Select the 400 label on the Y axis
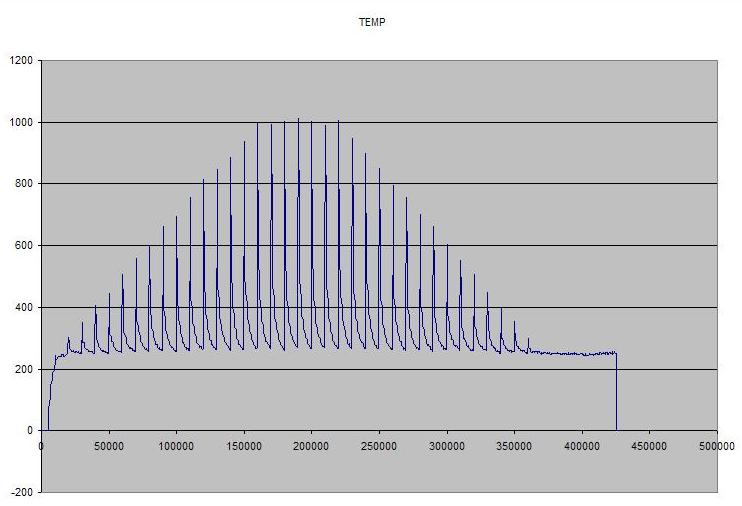The height and width of the screenshot is (506, 742). [24, 308]
